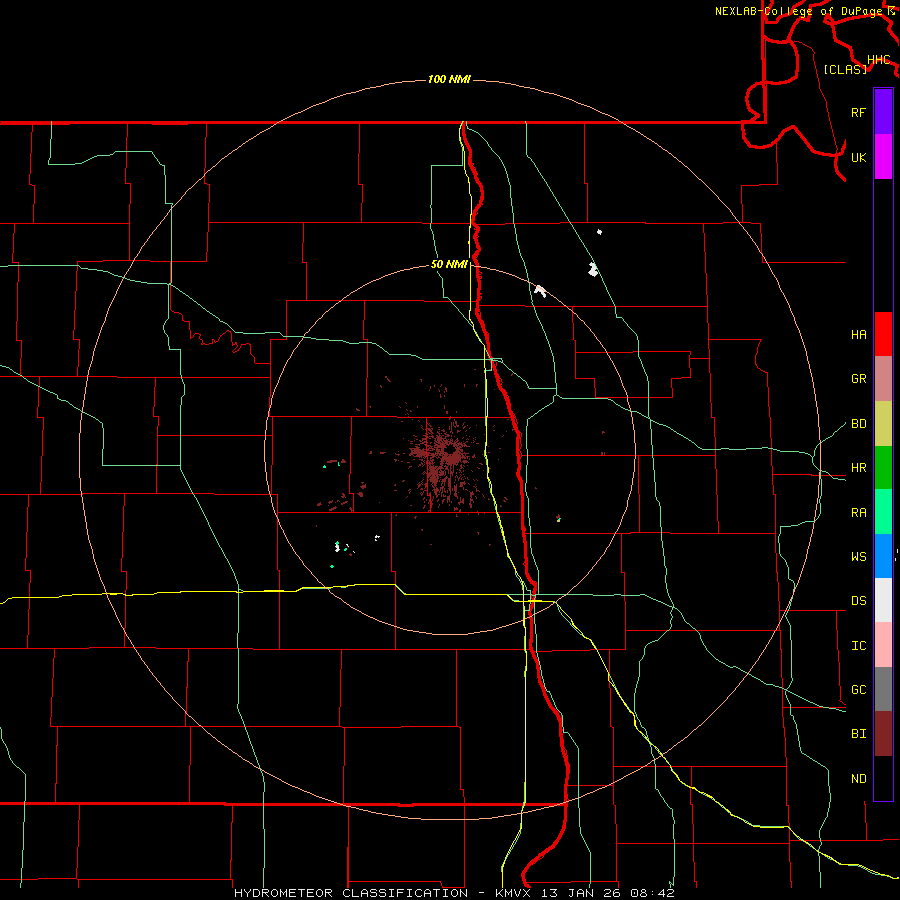
Task: Click the GR legend label
Action: tap(858, 379)
